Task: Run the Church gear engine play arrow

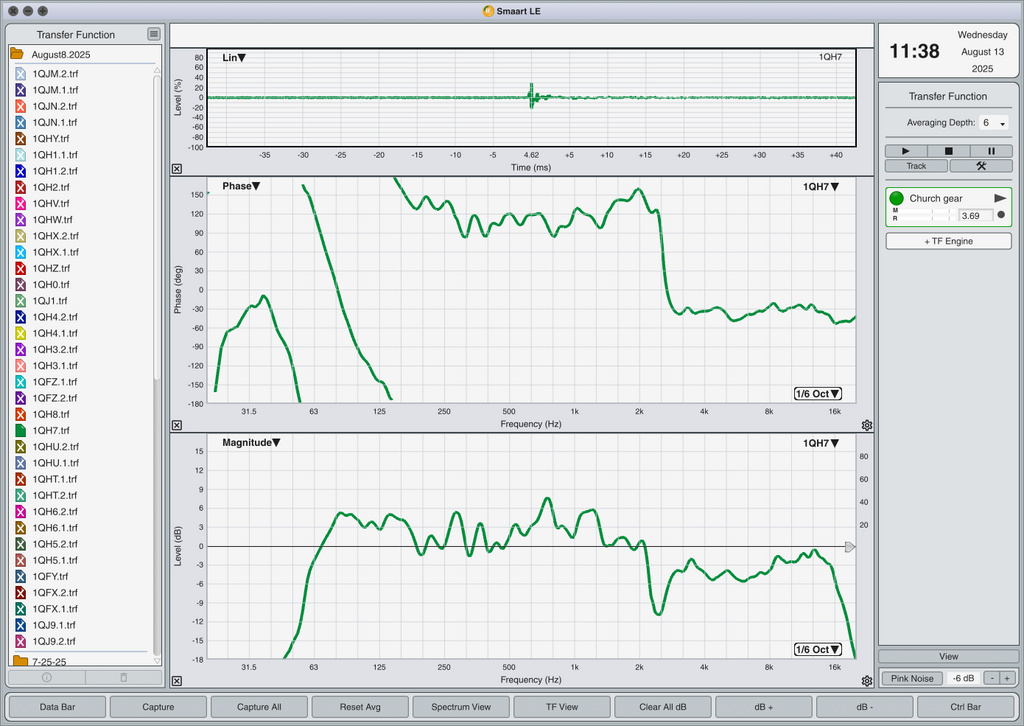Action: pos(1000,198)
